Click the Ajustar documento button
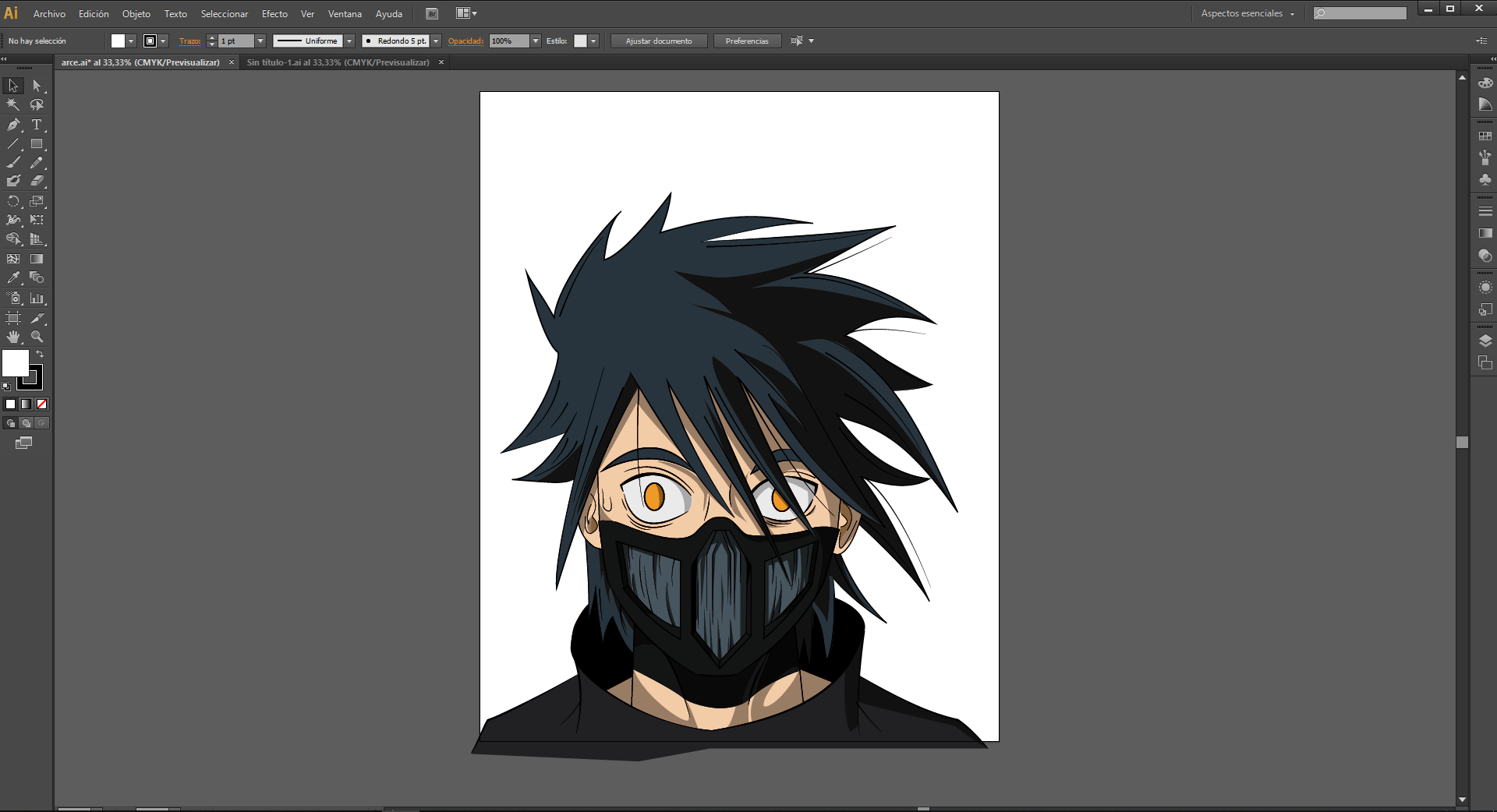The image size is (1497, 812). tap(658, 41)
